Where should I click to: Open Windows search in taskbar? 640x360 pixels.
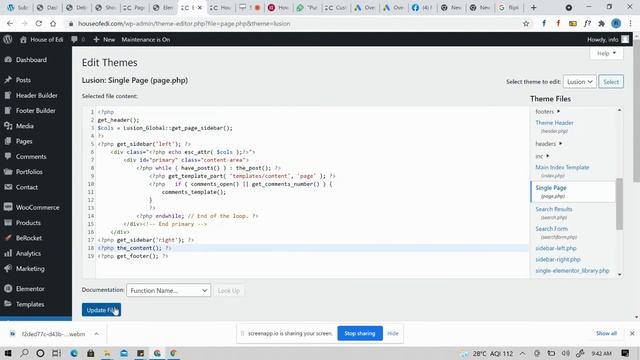click(x=24, y=353)
